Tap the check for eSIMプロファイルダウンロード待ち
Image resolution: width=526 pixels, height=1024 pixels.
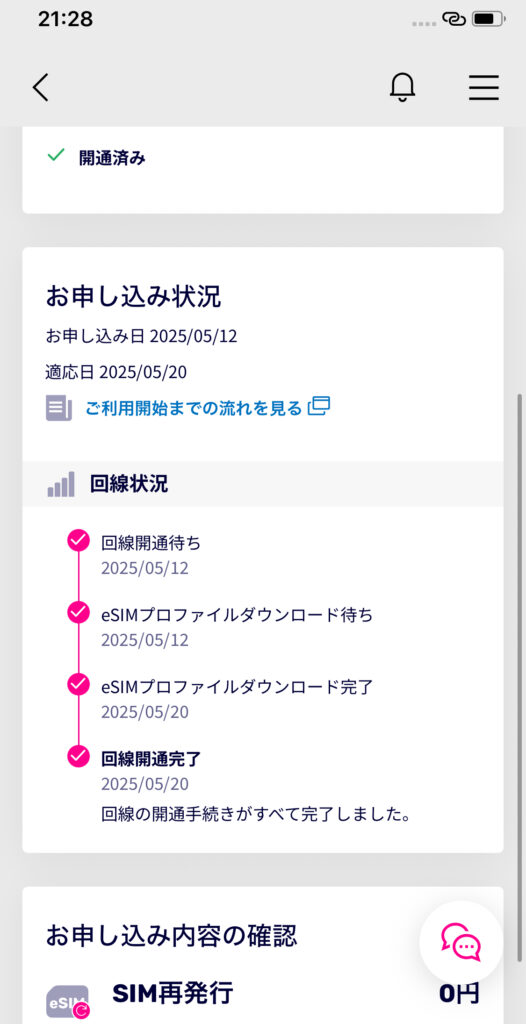tap(78, 613)
